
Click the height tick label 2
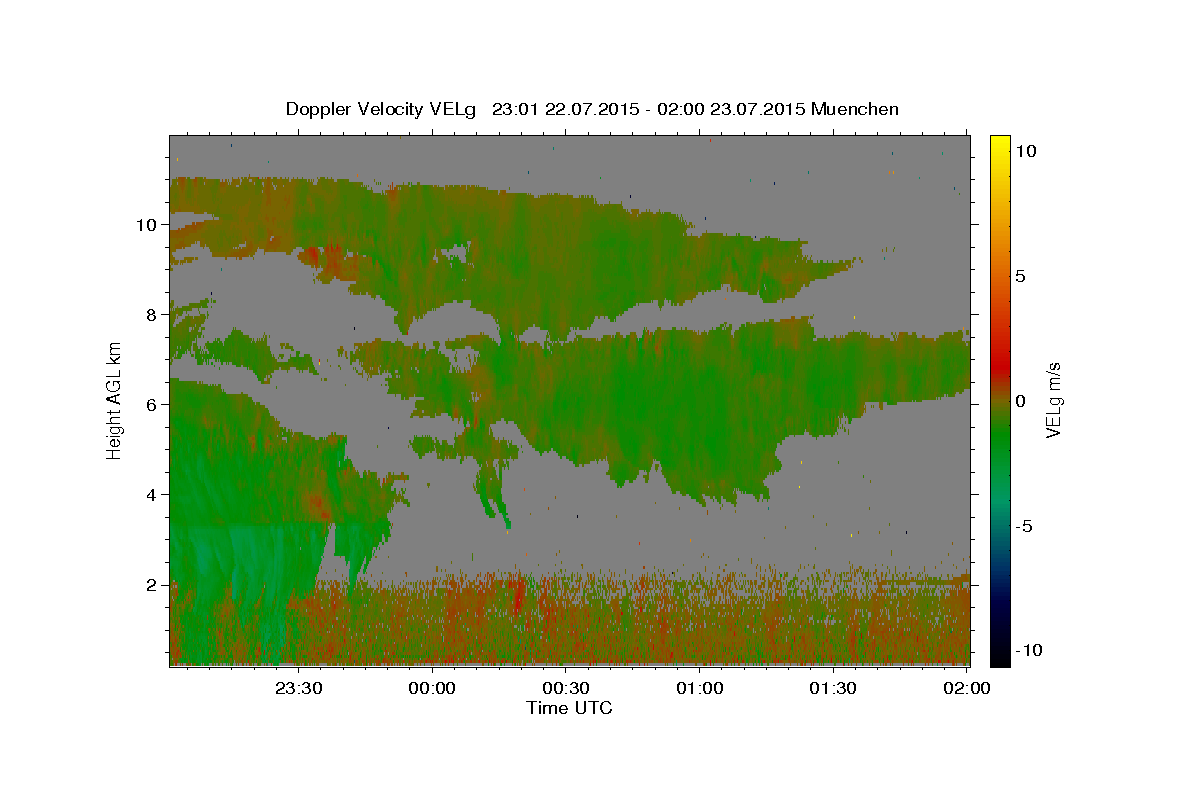[152, 584]
